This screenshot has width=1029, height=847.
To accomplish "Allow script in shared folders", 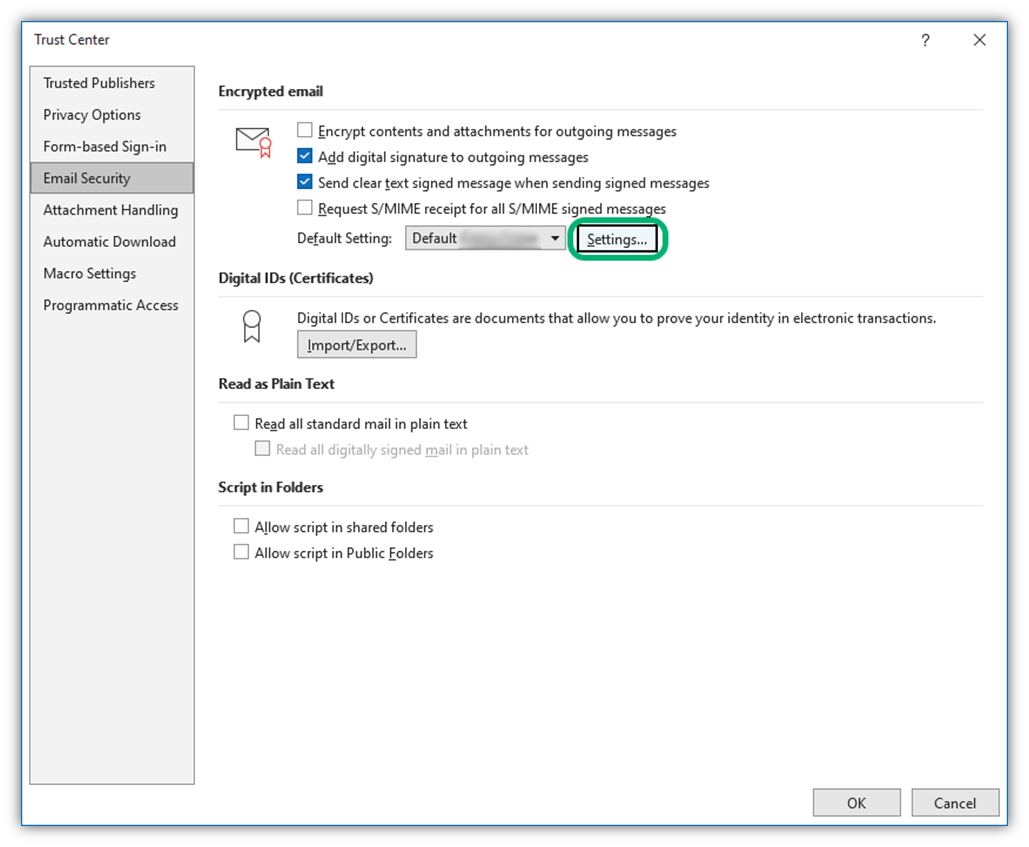I will coord(241,526).
